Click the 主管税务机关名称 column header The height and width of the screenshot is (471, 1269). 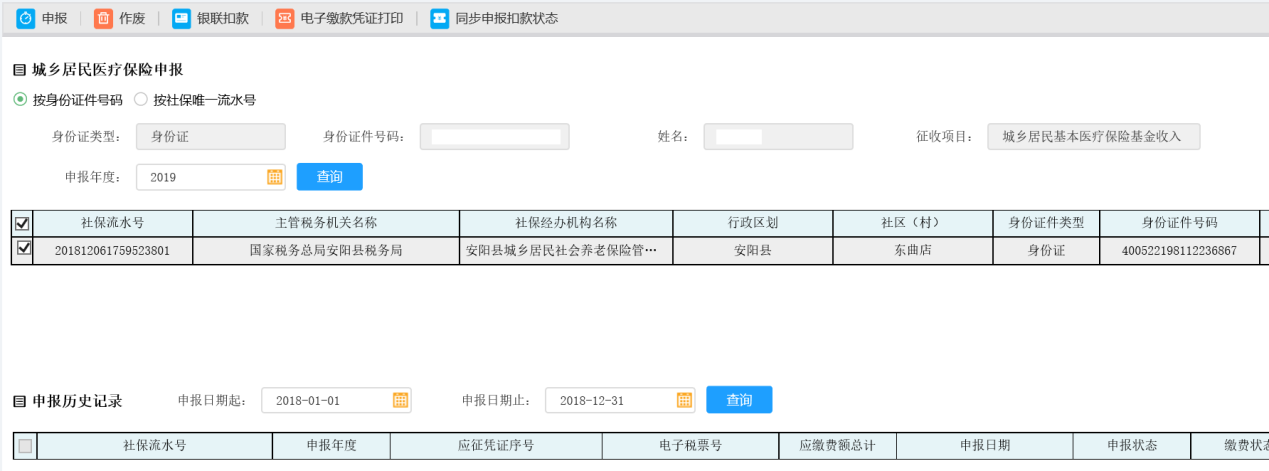pos(326,223)
